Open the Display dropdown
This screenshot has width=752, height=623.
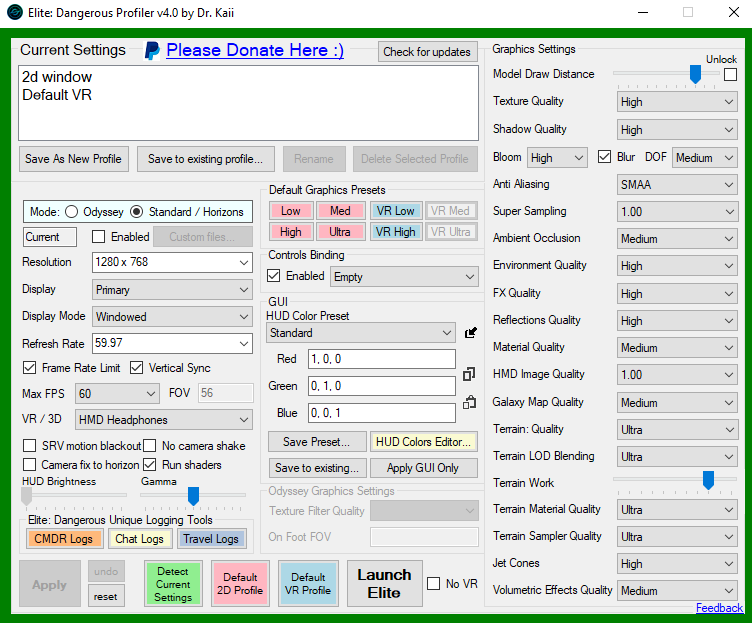172,290
